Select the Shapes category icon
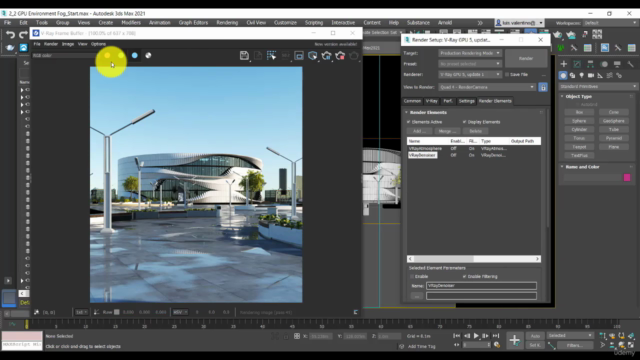This screenshot has width=640, height=360. 572,76
